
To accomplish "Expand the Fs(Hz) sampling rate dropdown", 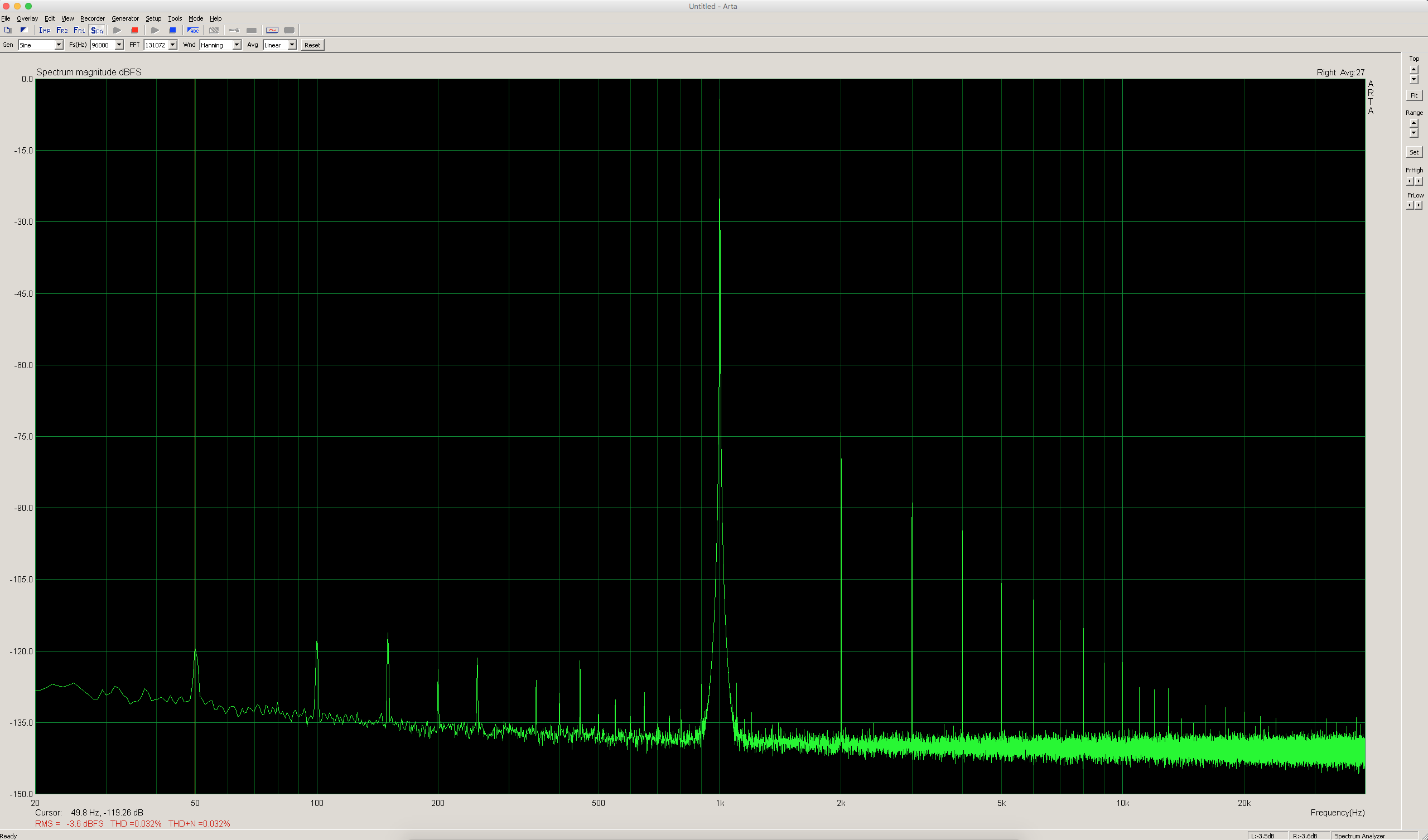I will (119, 45).
